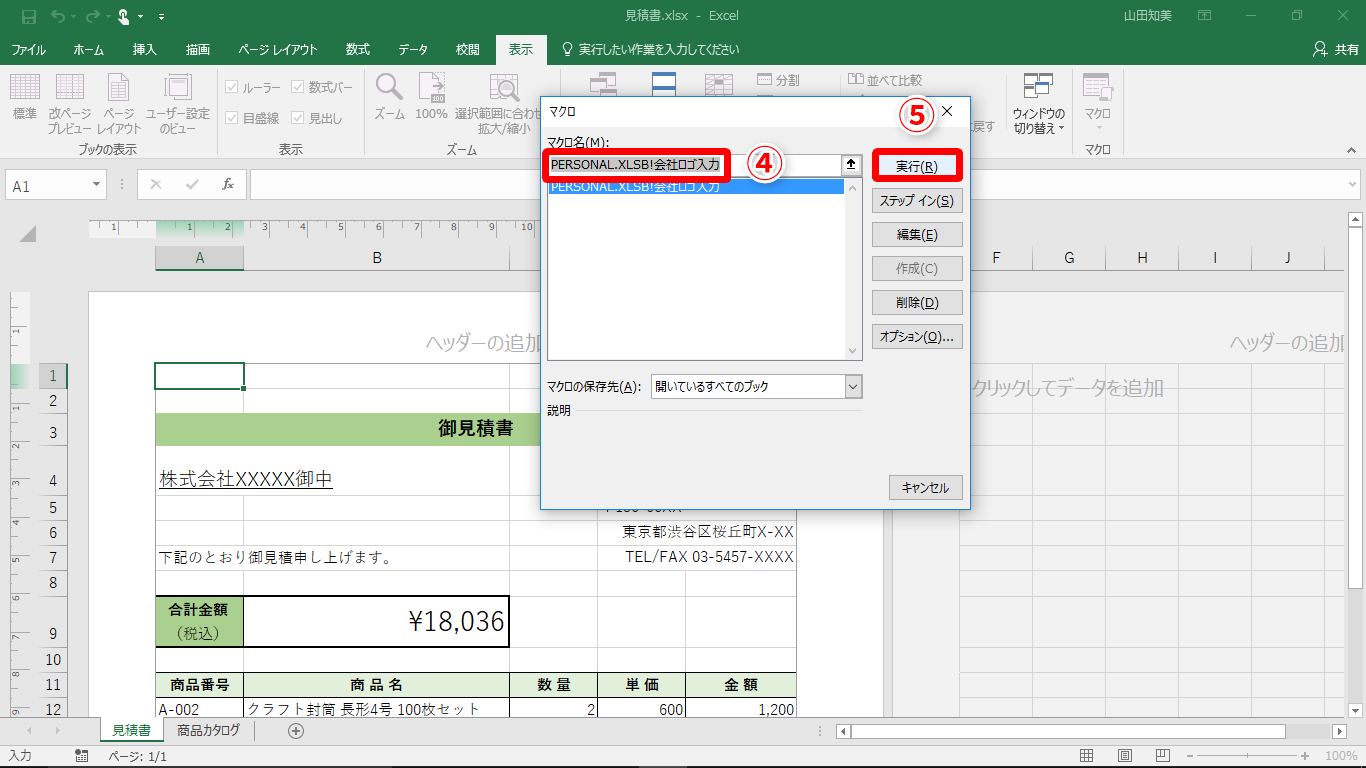Switch to the ホーム tab
This screenshot has height=768, width=1366.
click(89, 49)
